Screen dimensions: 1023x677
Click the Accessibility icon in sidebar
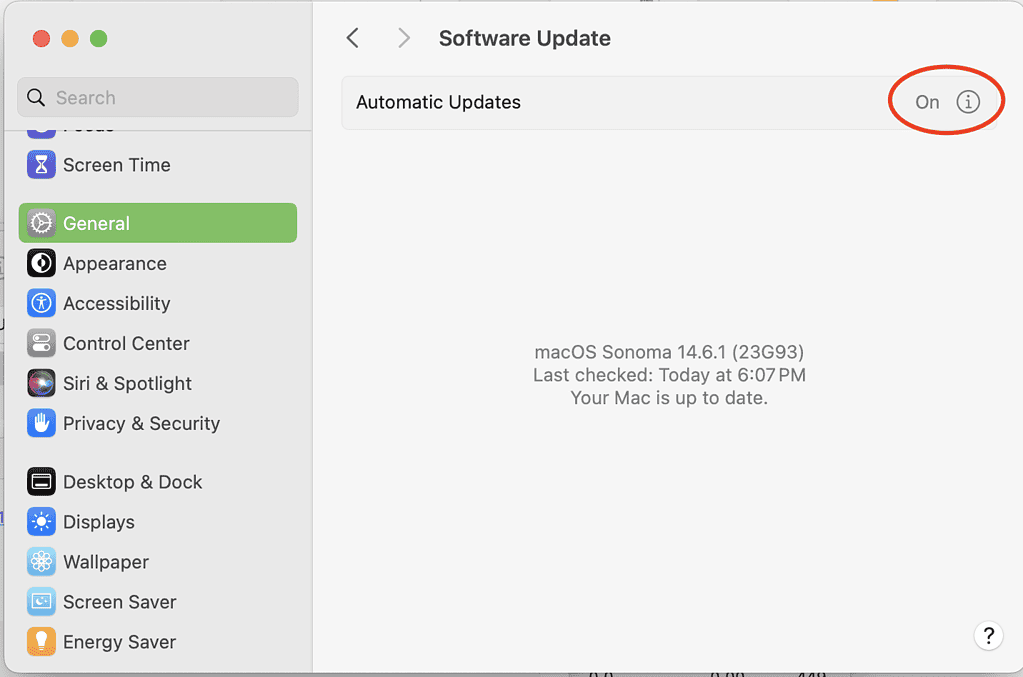click(x=41, y=303)
